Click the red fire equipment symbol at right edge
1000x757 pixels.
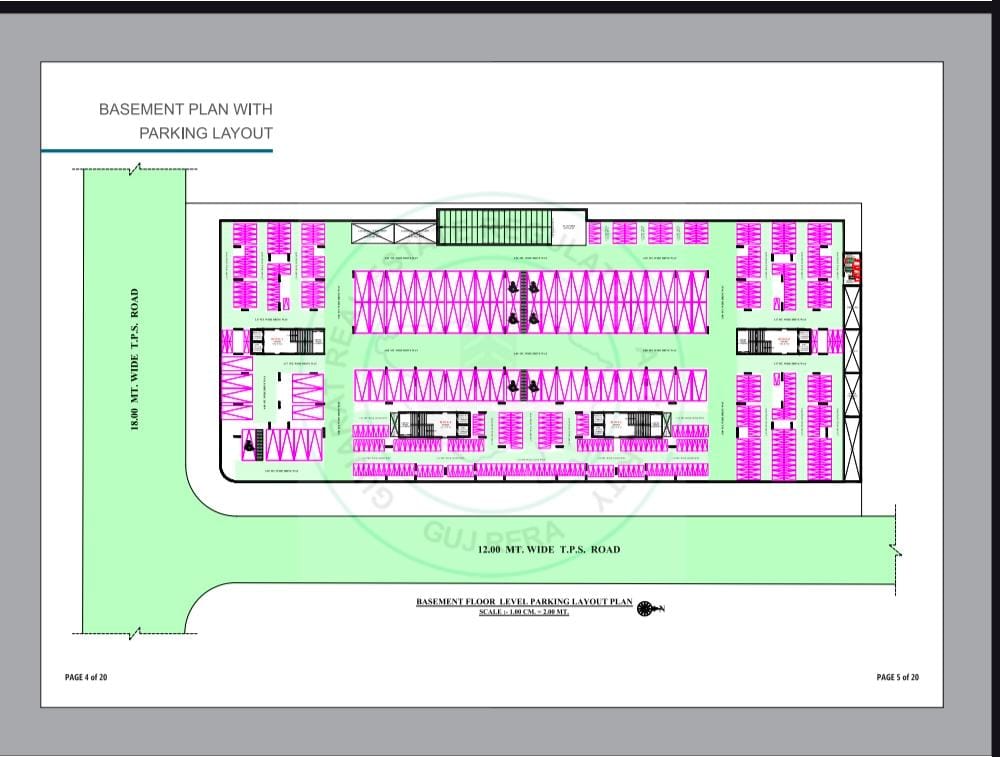(x=852, y=267)
